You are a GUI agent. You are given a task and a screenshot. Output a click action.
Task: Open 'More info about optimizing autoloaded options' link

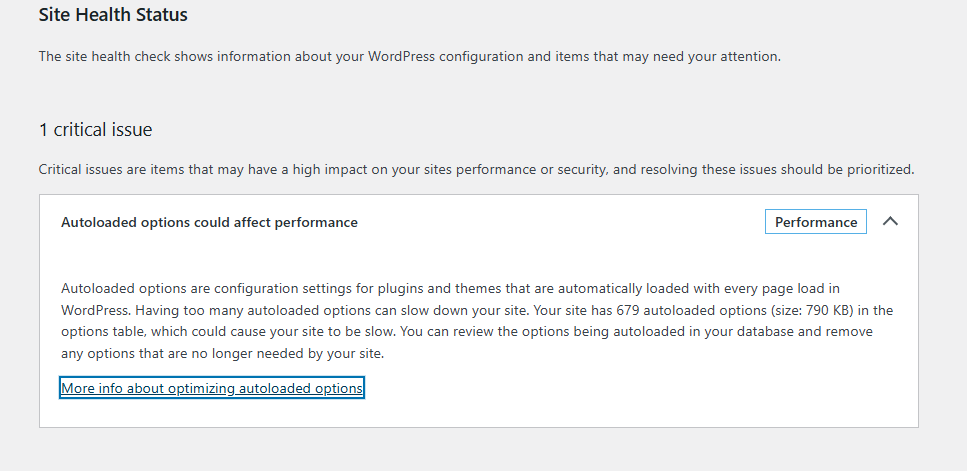click(x=212, y=388)
